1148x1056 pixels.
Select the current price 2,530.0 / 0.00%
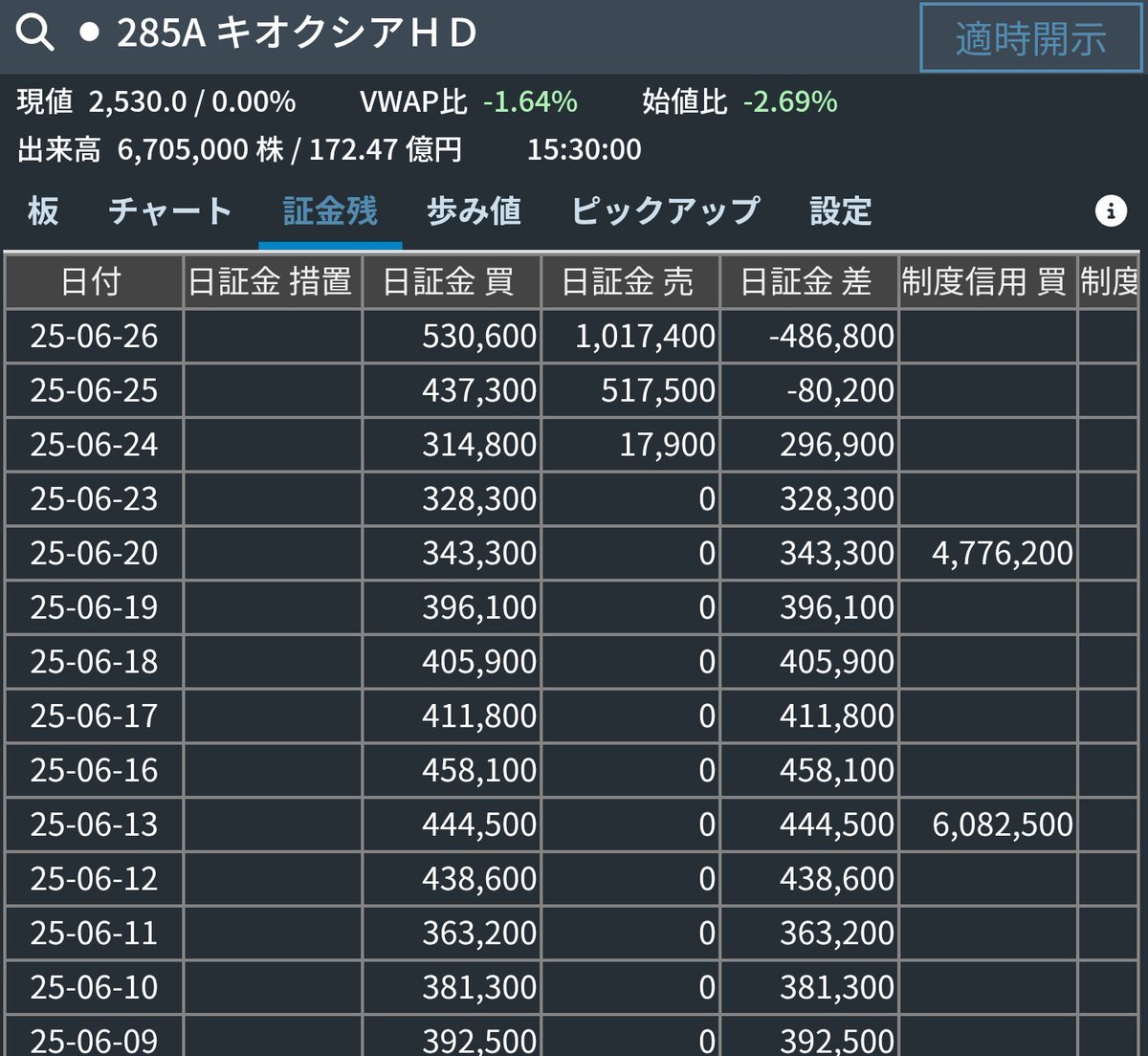192,101
